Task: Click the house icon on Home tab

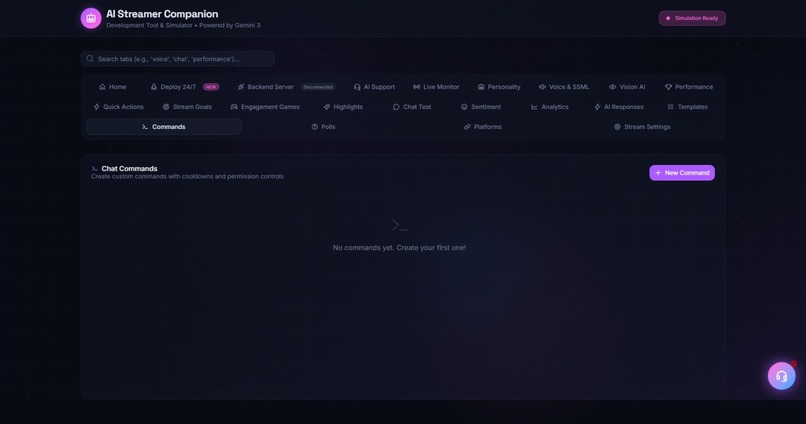Action: pyautogui.click(x=102, y=87)
